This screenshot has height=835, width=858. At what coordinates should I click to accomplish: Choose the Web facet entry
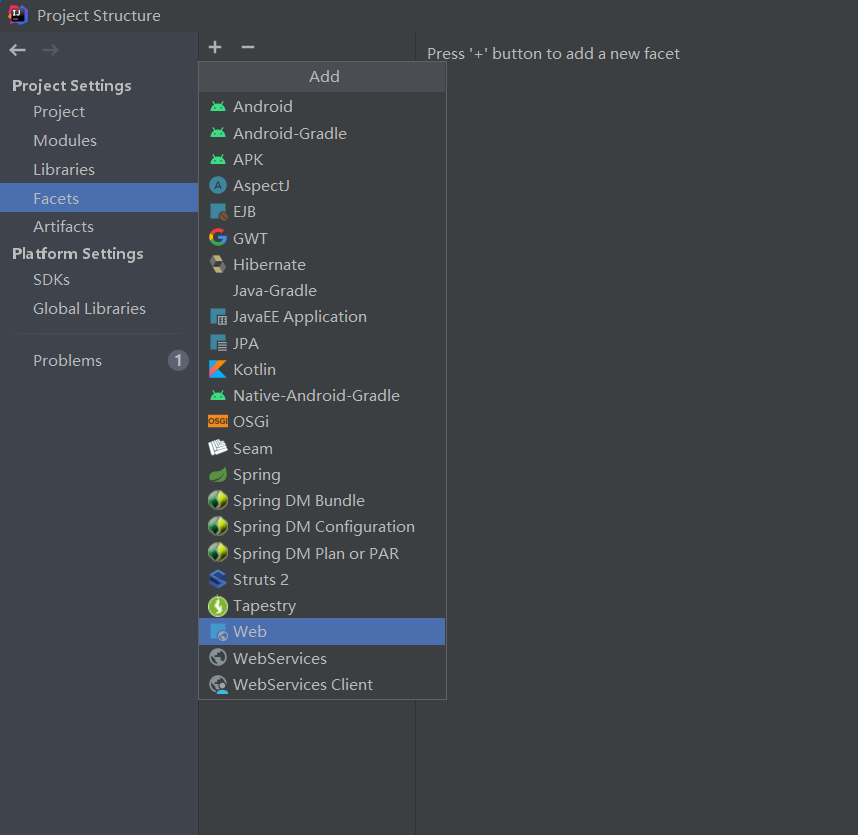(x=322, y=631)
